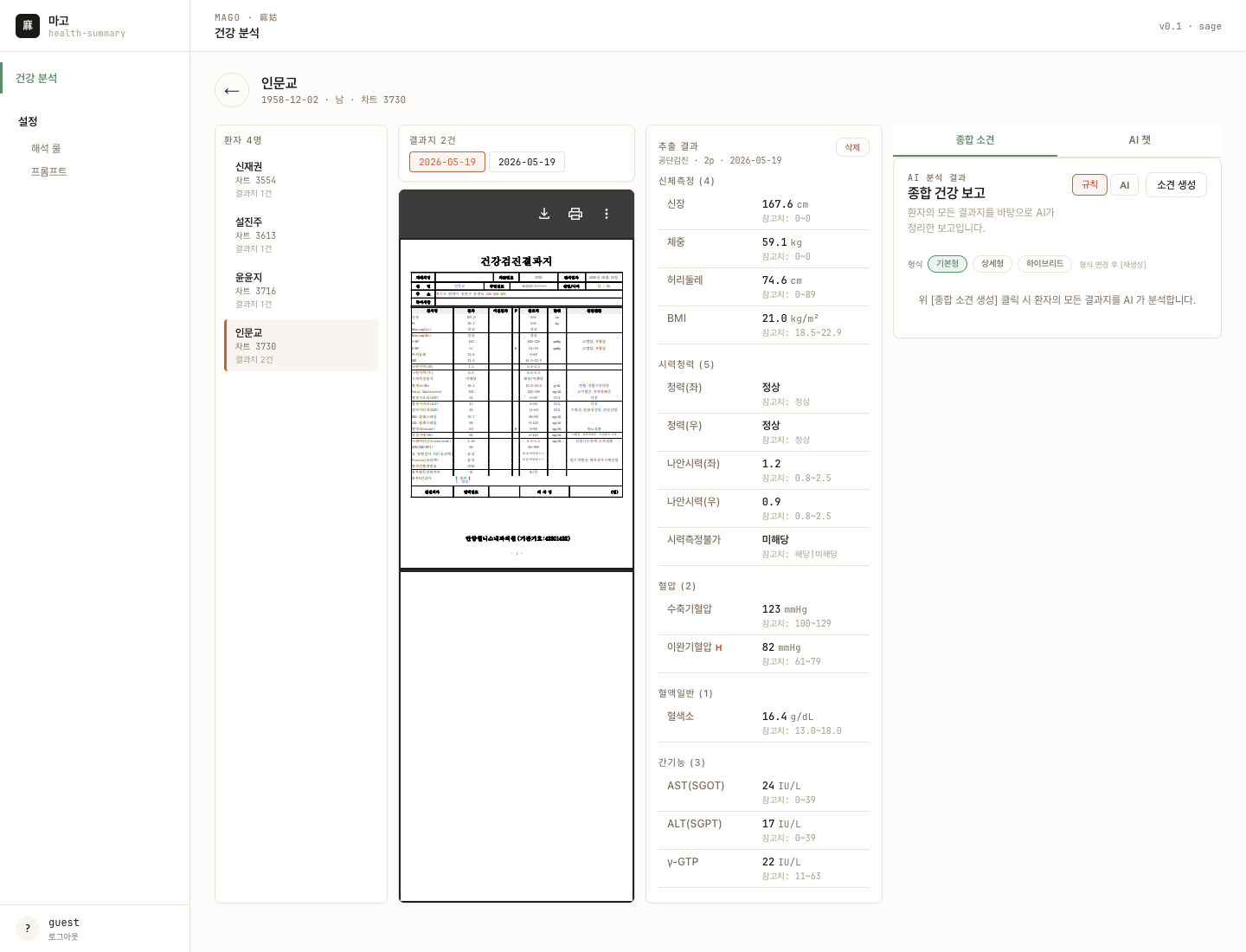Select patient 신재권
This screenshot has height=952, width=1246.
[301, 179]
